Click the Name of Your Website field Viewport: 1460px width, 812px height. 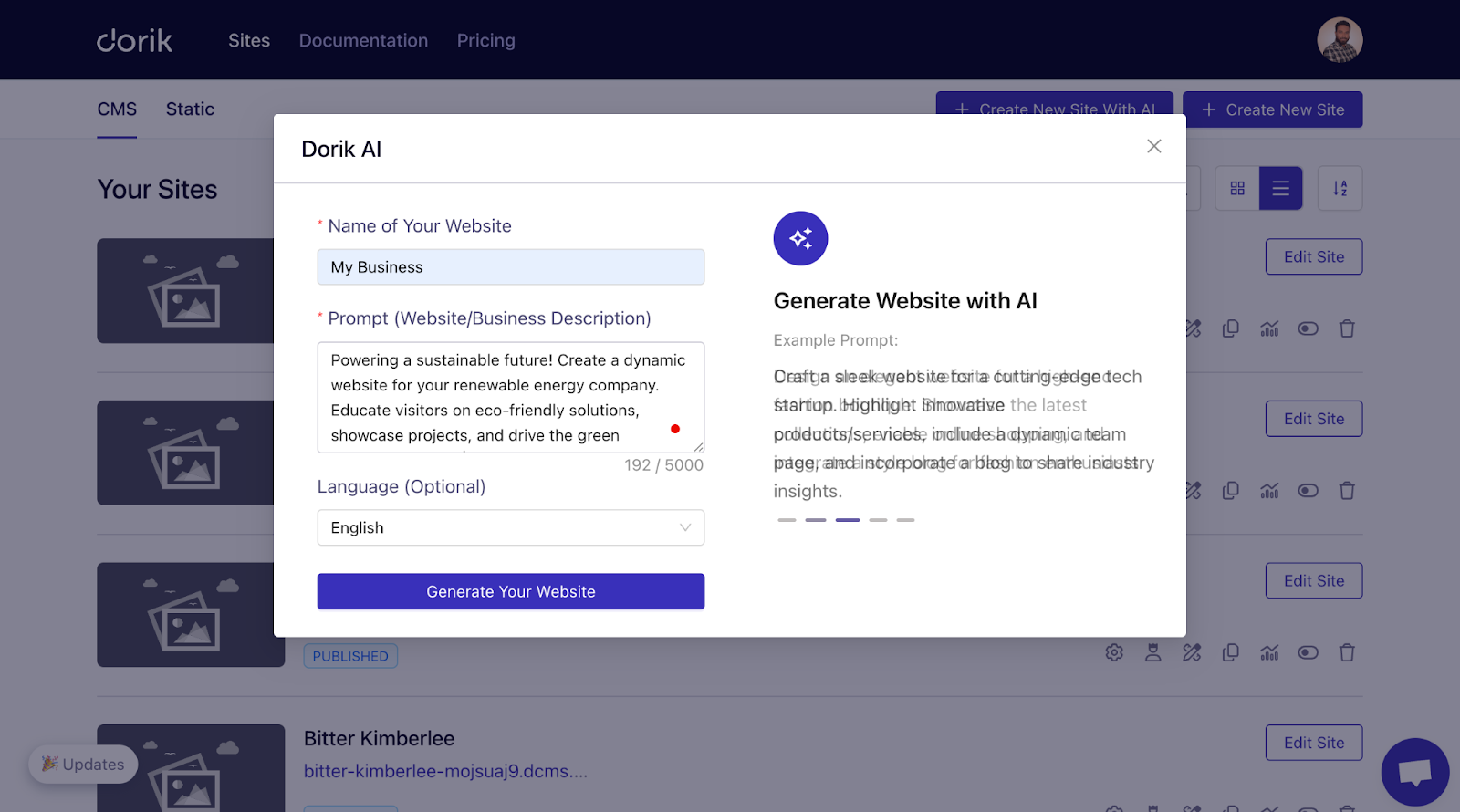tap(510, 267)
